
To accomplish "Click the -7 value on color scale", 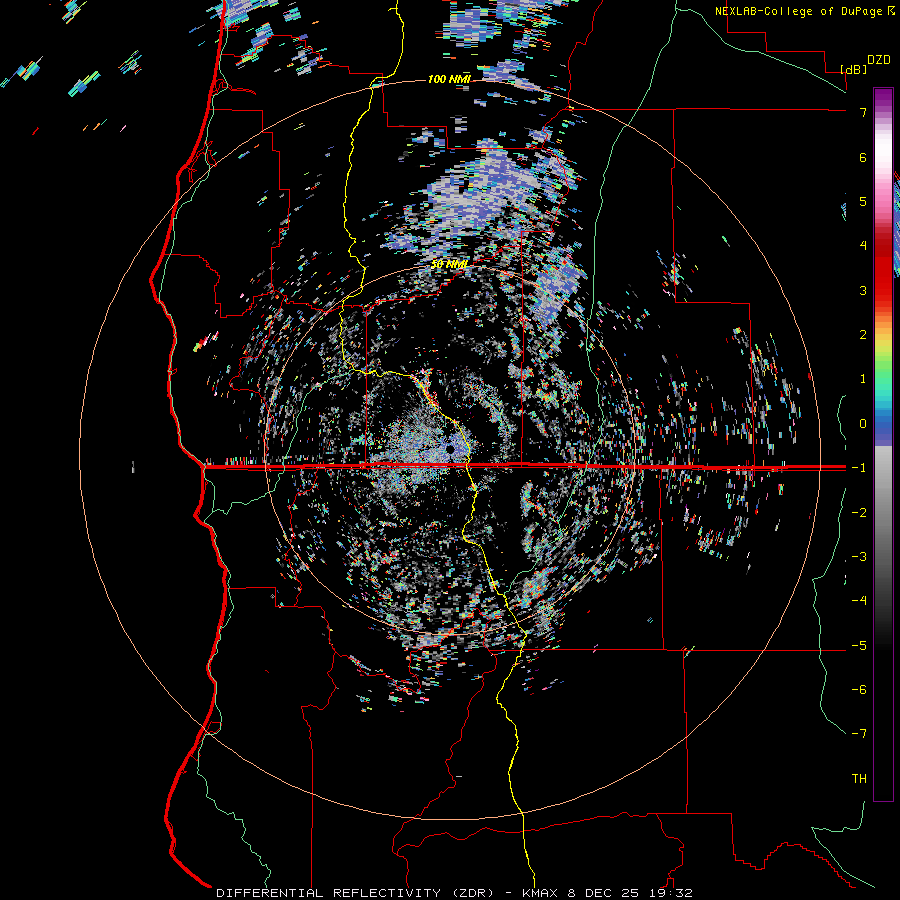I will click(x=859, y=734).
